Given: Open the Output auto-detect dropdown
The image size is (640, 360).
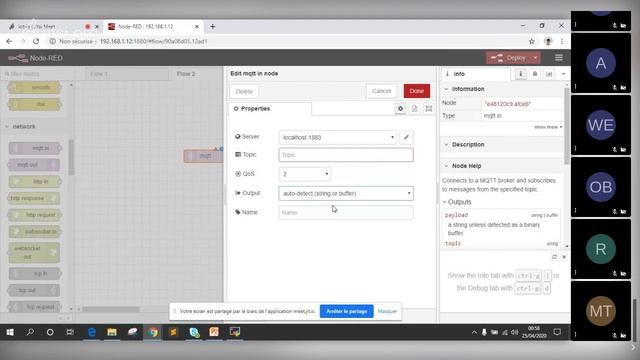Looking at the screenshot, I should pos(346,193).
